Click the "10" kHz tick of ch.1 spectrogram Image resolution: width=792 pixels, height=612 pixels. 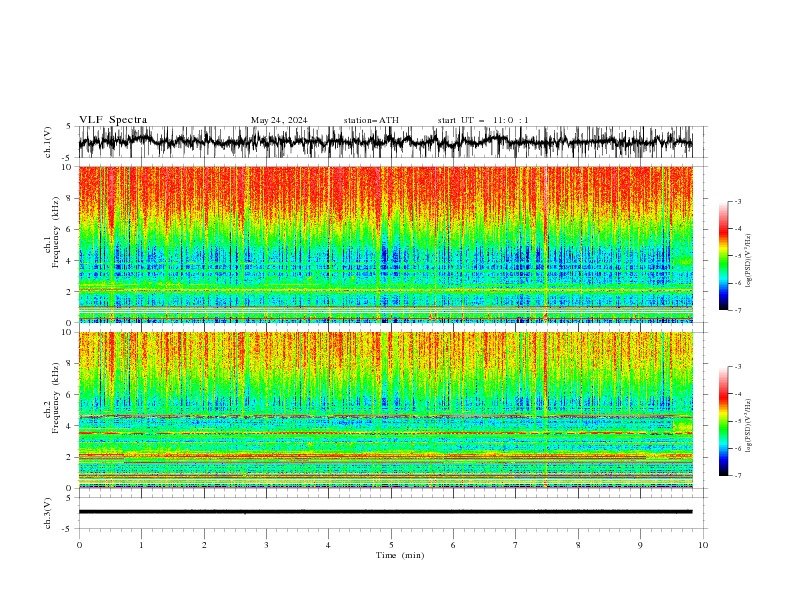67,167
